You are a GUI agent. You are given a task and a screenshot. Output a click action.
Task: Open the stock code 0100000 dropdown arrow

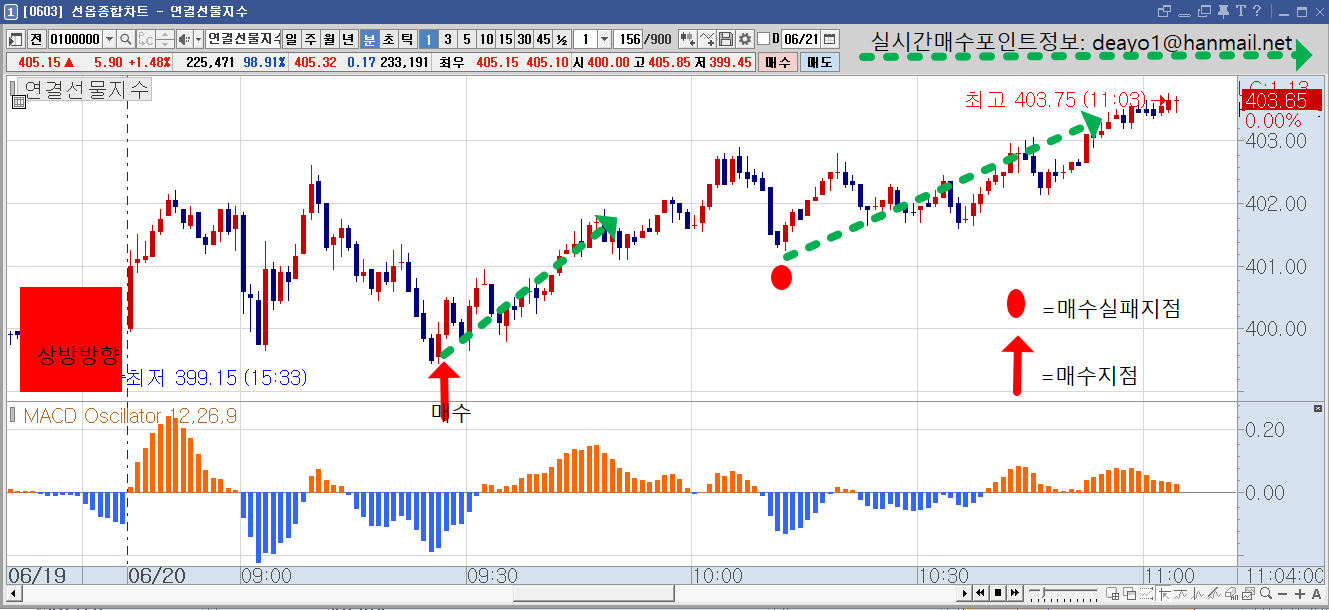[109, 39]
